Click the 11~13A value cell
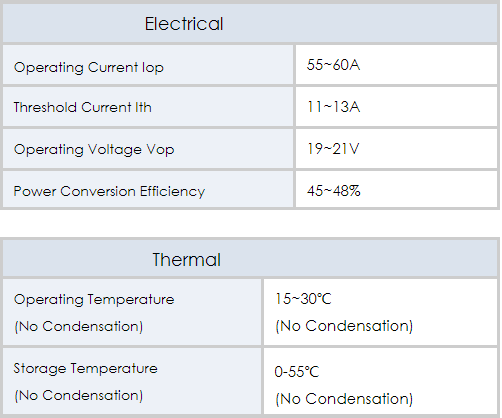Image resolution: width=502 pixels, height=418 pixels. [x=396, y=107]
